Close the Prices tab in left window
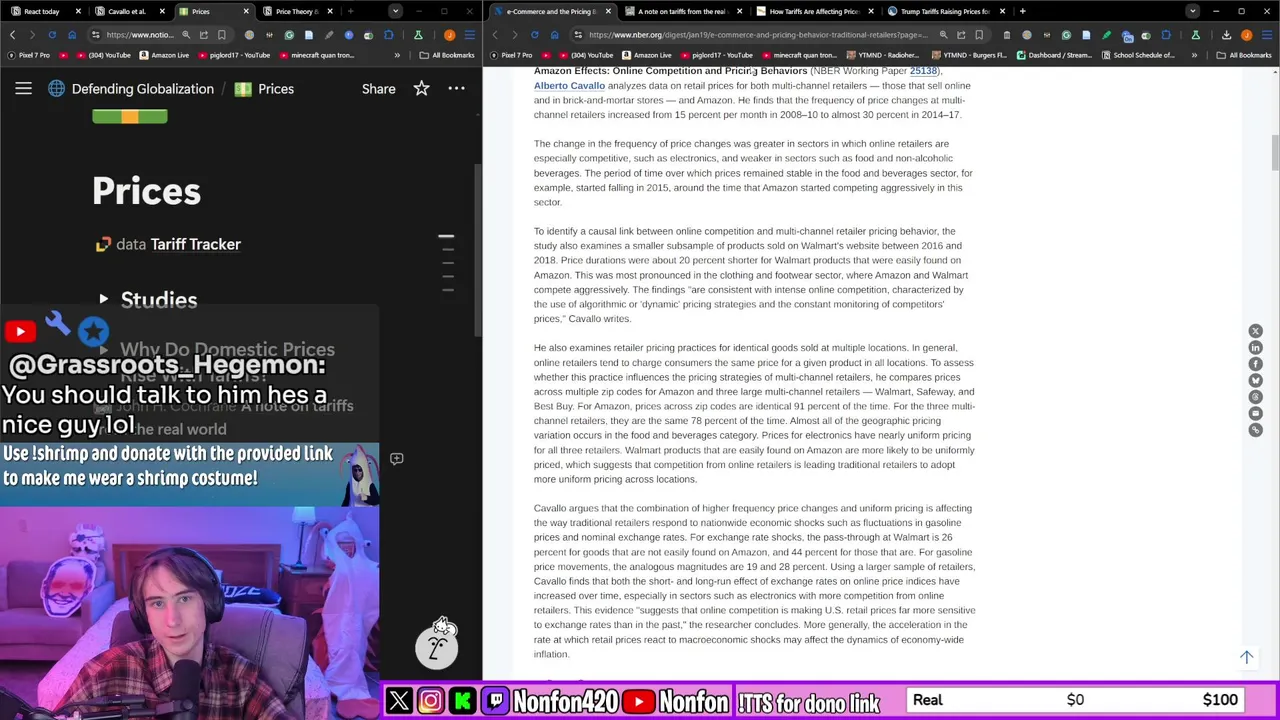Viewport: 1280px width, 720px height. coord(246,11)
